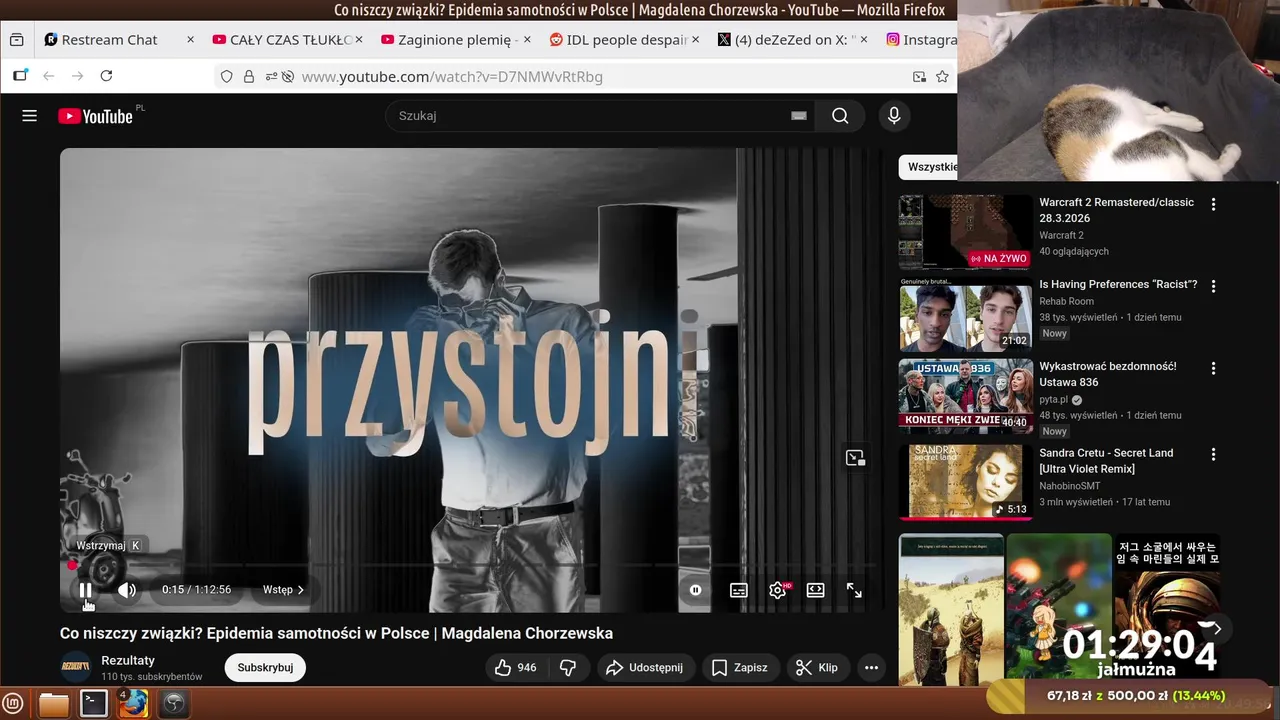Close the IDL people despair tab
The image size is (1280, 720).
tap(695, 40)
